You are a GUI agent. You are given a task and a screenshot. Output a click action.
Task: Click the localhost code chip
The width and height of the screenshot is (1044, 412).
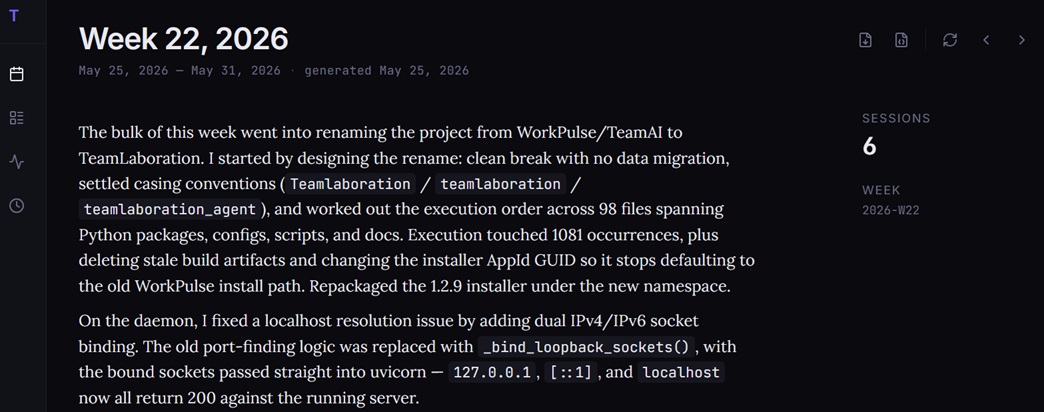680,373
